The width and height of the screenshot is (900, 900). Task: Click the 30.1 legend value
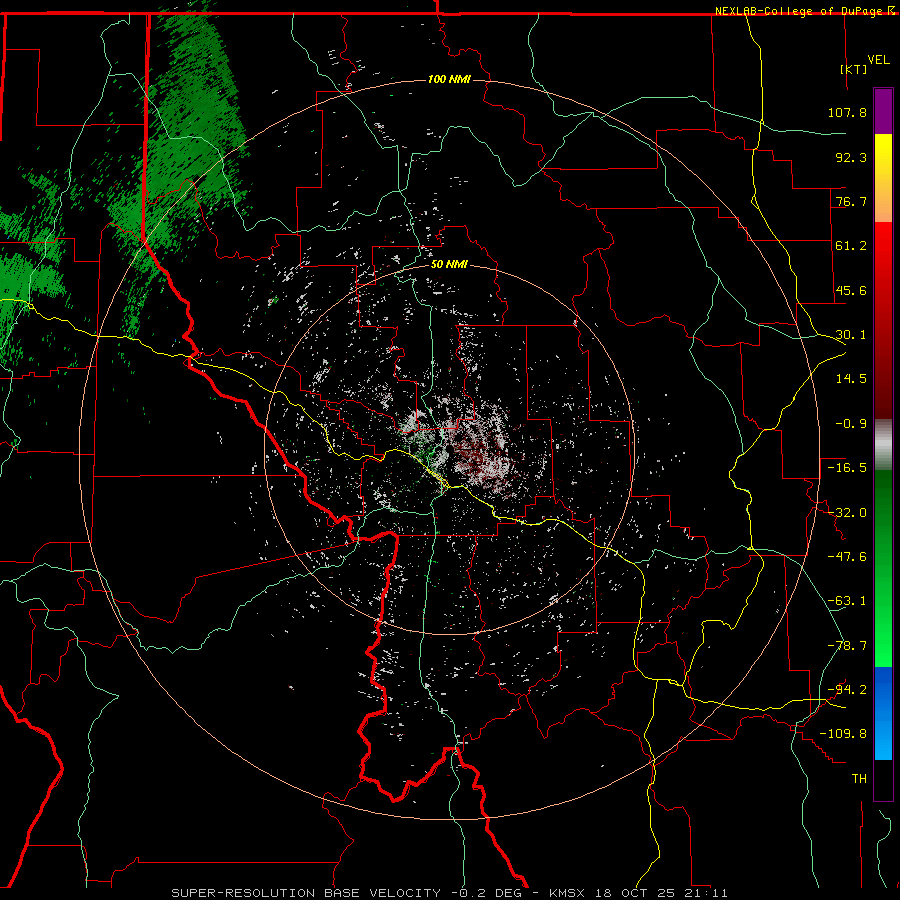click(851, 335)
